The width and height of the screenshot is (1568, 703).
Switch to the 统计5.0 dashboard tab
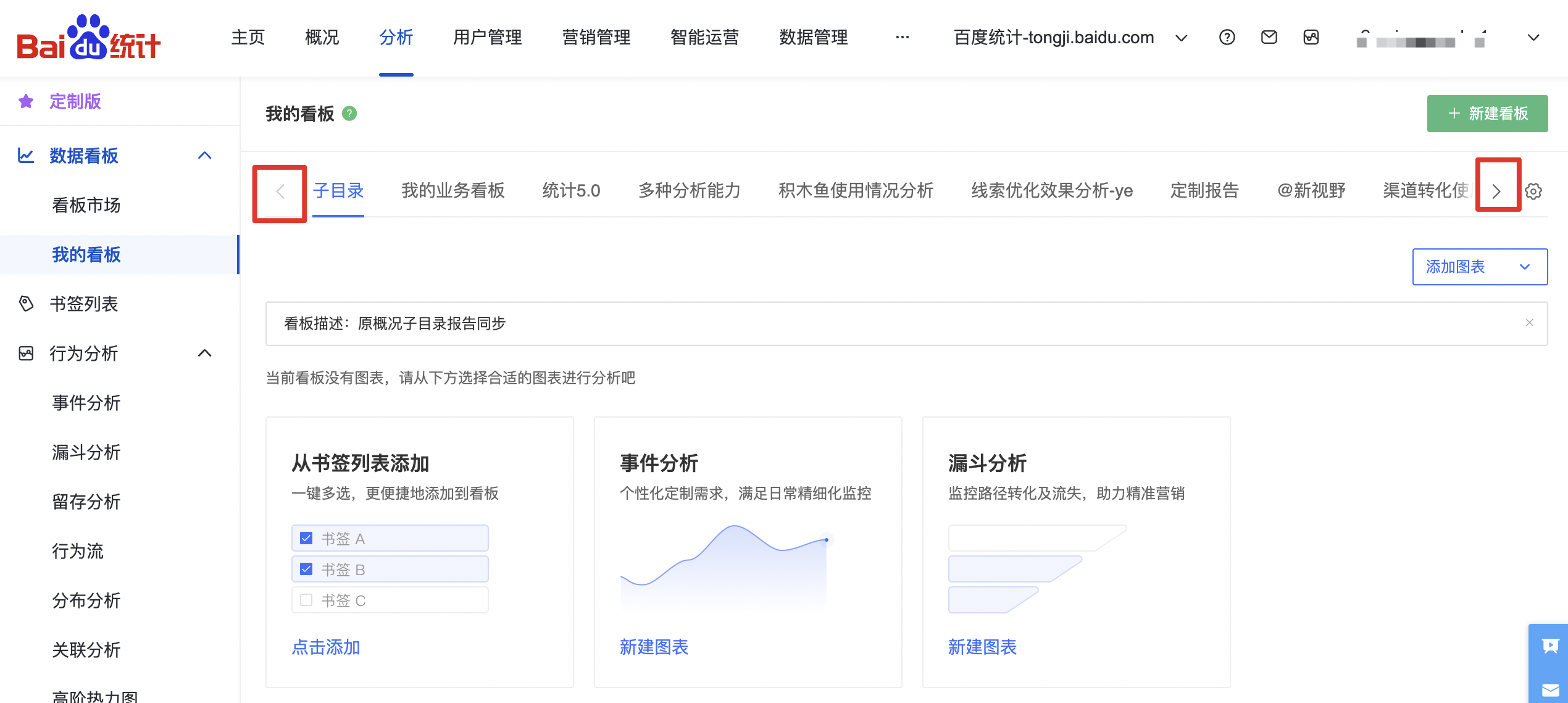571,191
